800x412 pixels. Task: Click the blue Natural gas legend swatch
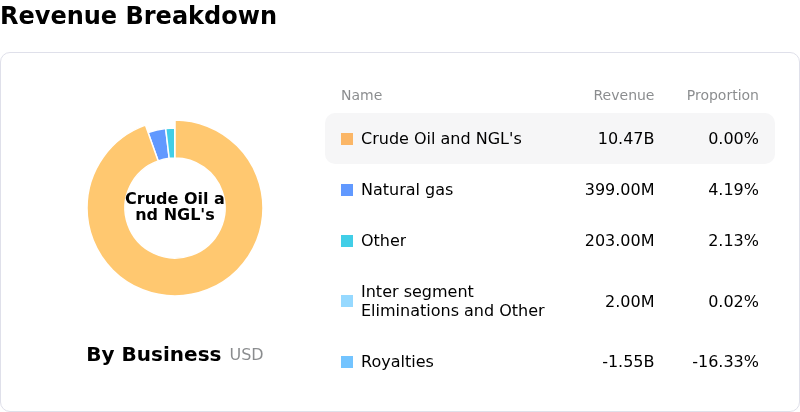pos(347,190)
